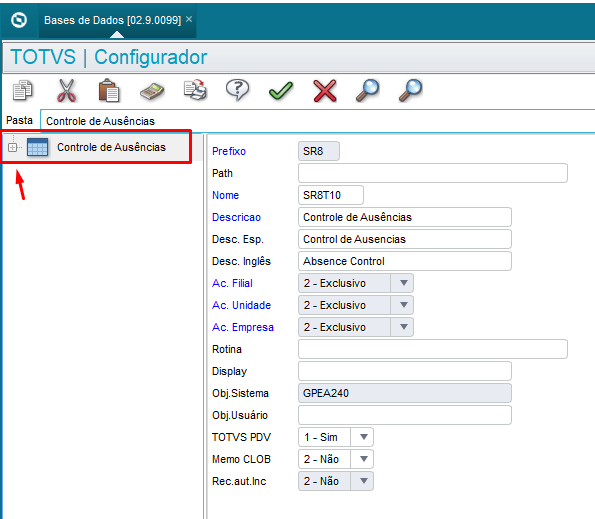This screenshot has width=595, height=519.
Task: Click the TOTVS logo icon
Action: click(19, 20)
